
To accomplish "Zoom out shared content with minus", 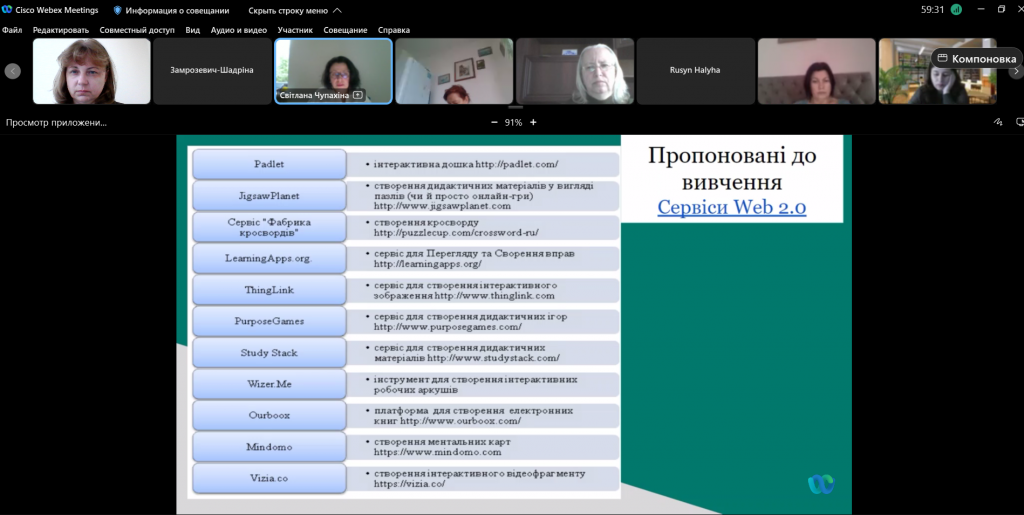I will coord(493,122).
